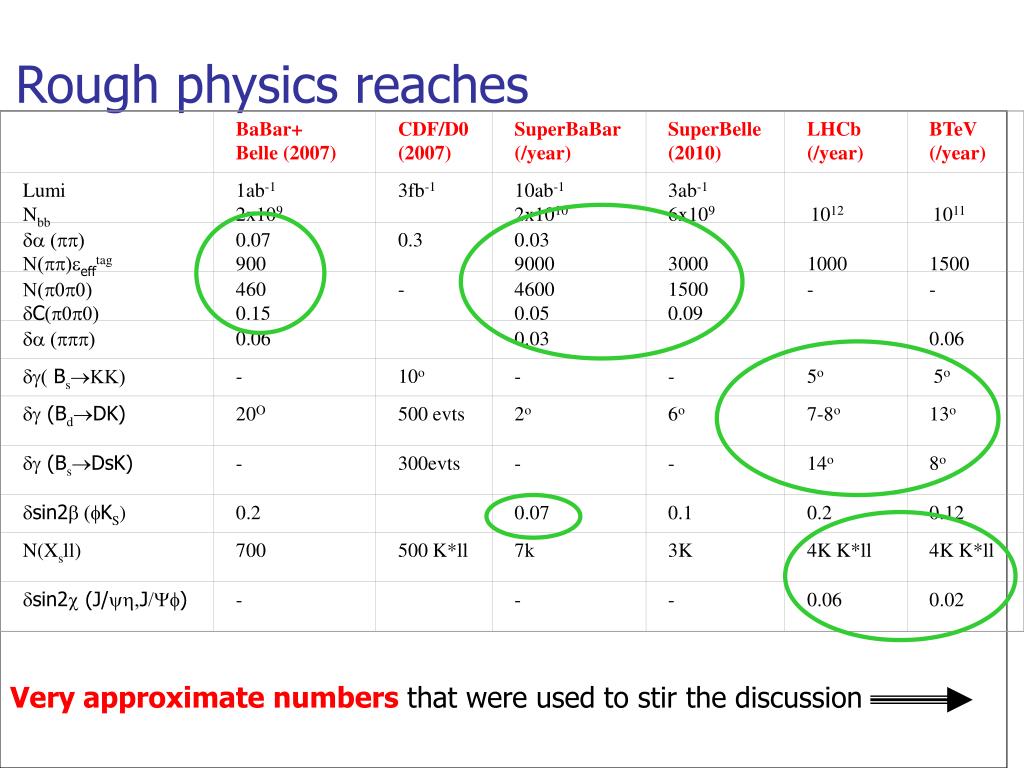1024x768 pixels.
Task: Select the '3K' cell under SuperBelle
Action: pos(680,551)
